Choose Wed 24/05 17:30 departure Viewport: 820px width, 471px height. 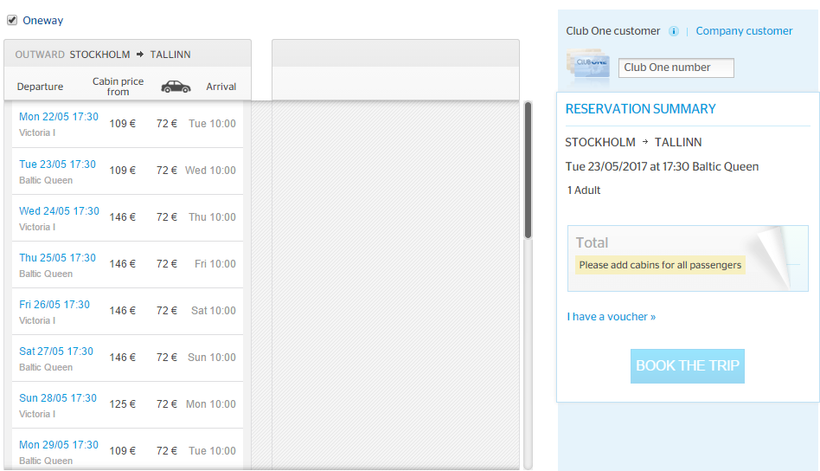(58, 211)
